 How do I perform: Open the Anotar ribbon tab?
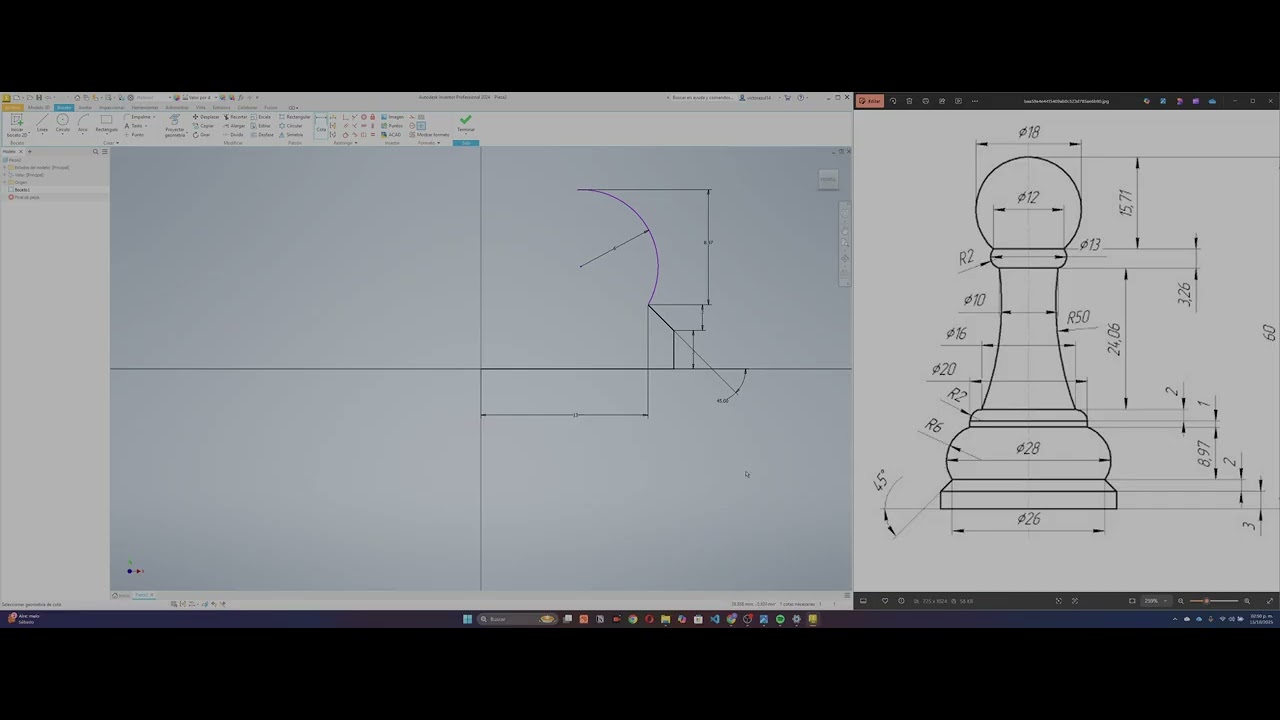[x=85, y=107]
